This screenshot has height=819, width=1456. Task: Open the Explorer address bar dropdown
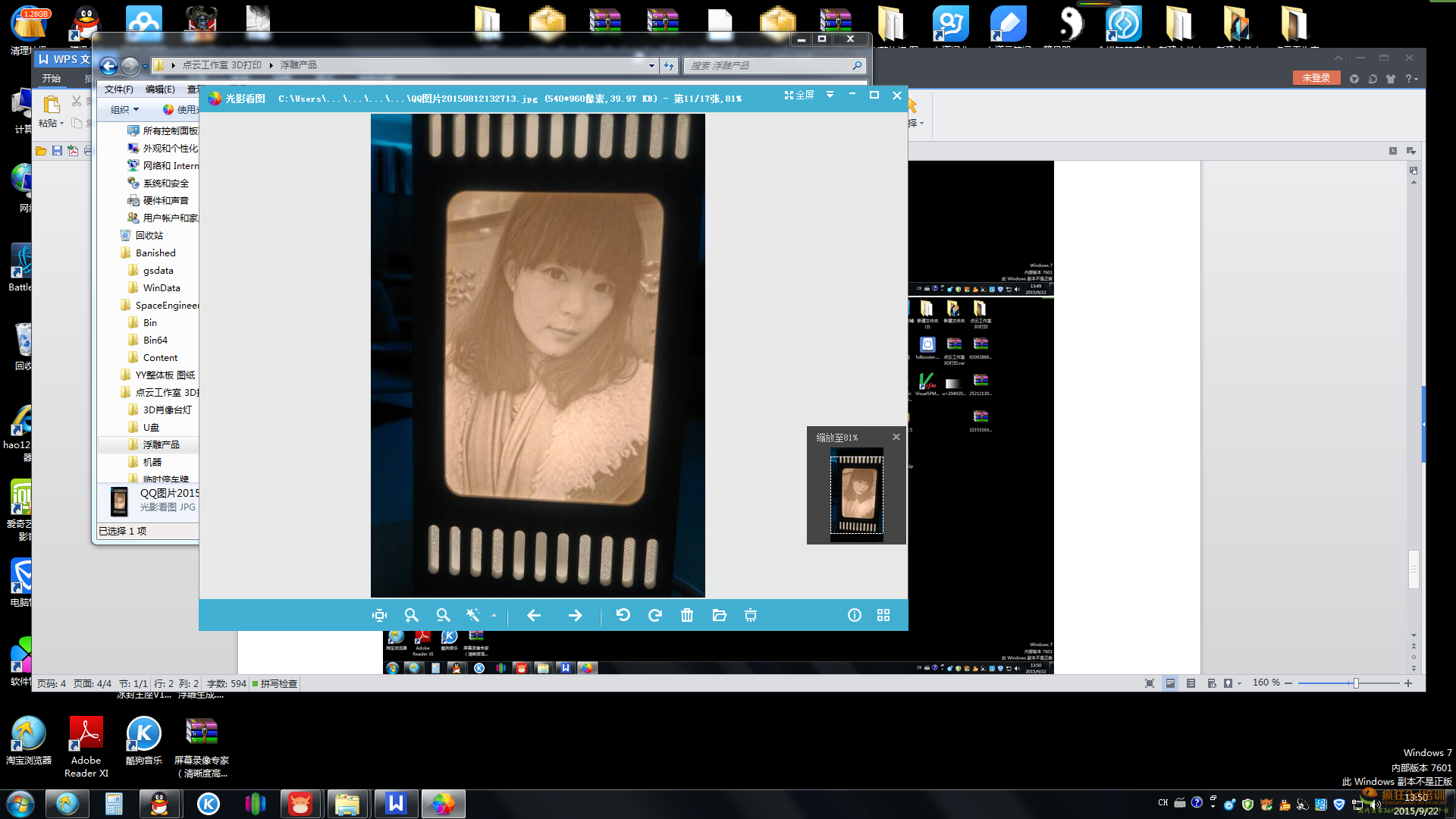pyautogui.click(x=651, y=66)
